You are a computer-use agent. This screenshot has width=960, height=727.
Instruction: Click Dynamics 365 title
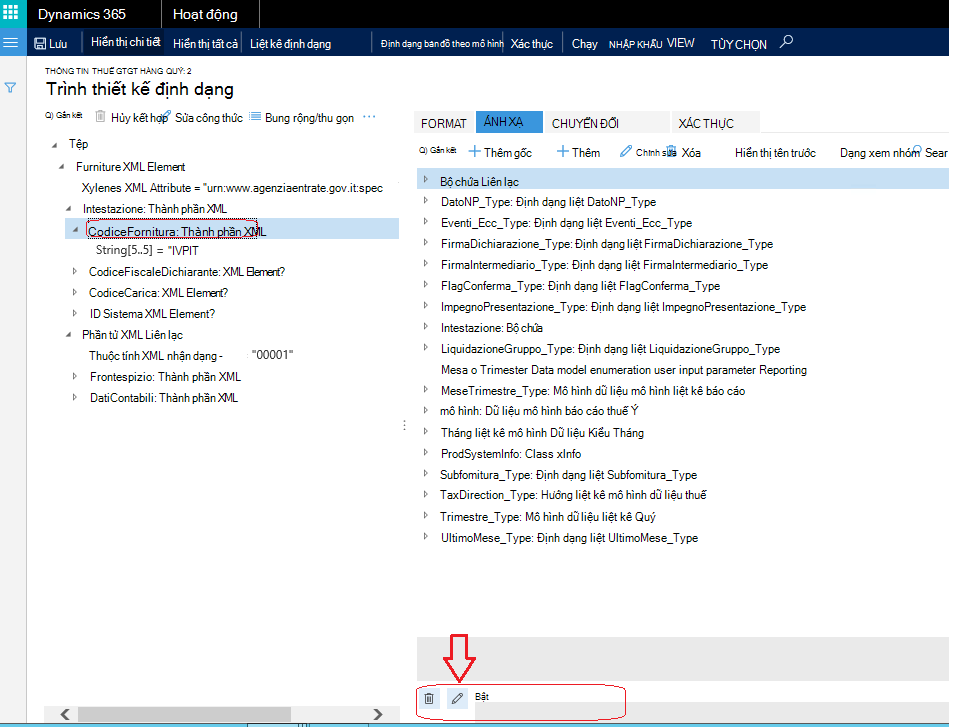(81, 14)
